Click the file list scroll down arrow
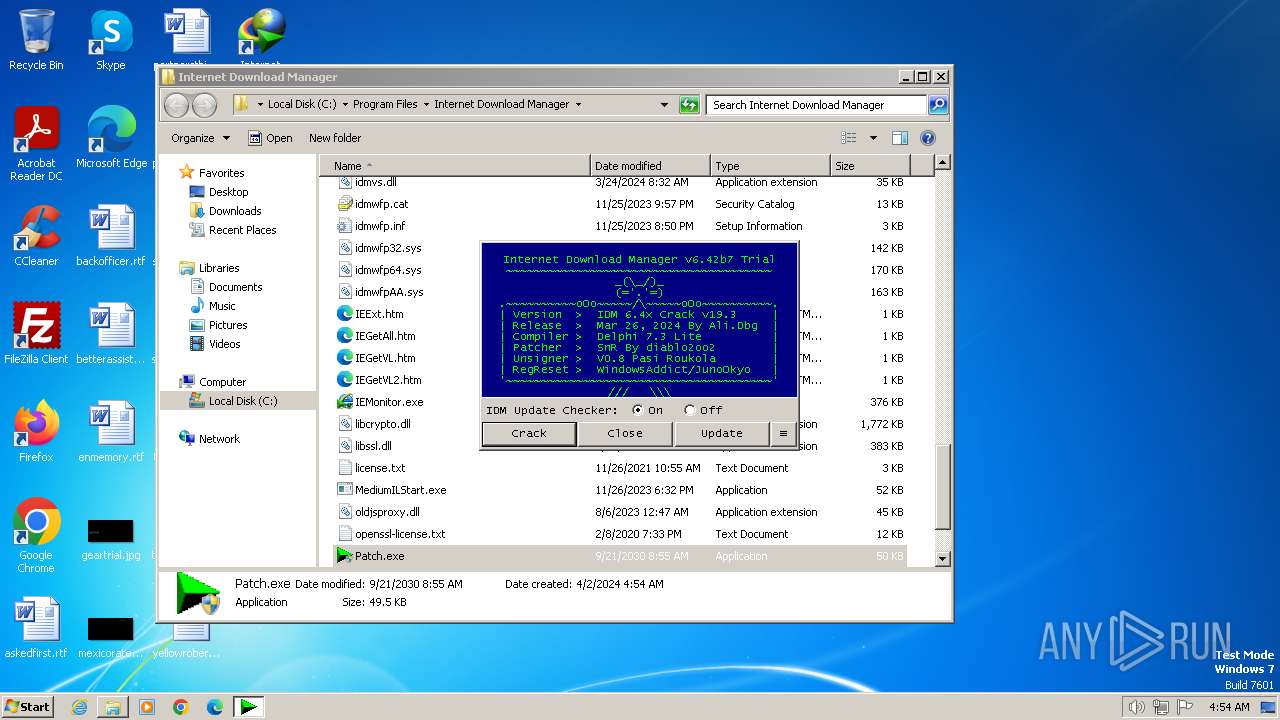 coord(942,558)
